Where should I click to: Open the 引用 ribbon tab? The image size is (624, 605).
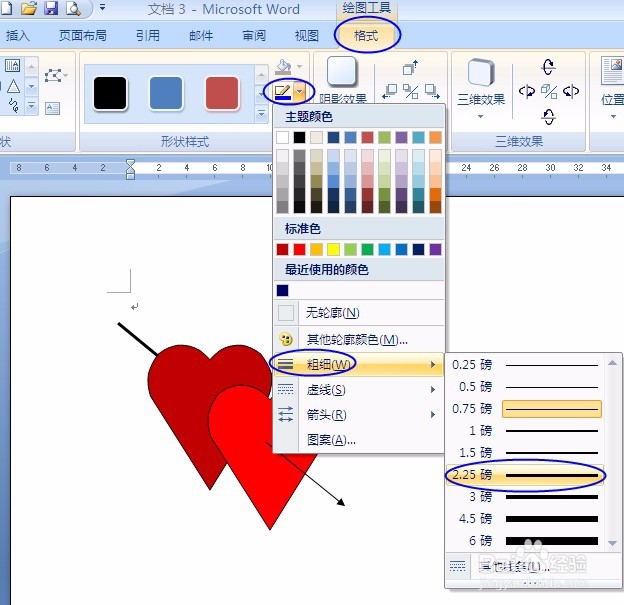tap(148, 35)
